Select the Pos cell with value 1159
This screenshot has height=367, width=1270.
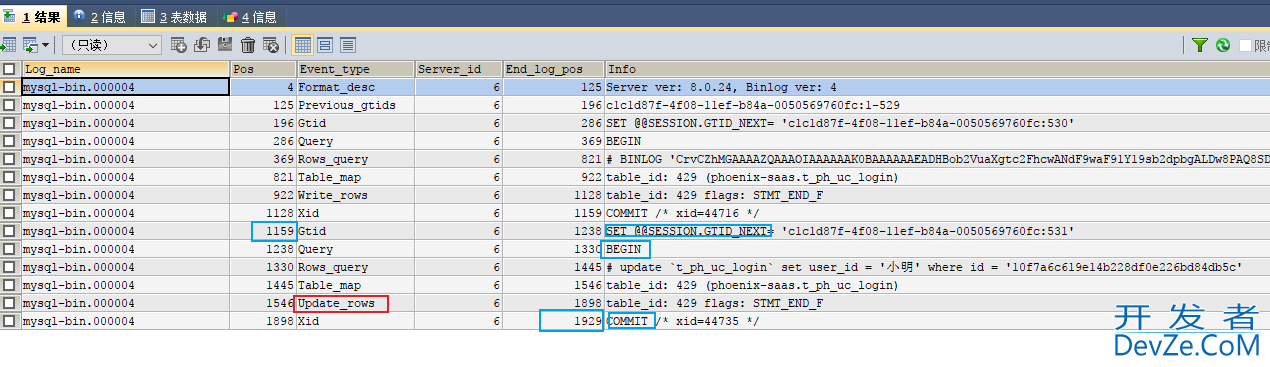(x=263, y=231)
